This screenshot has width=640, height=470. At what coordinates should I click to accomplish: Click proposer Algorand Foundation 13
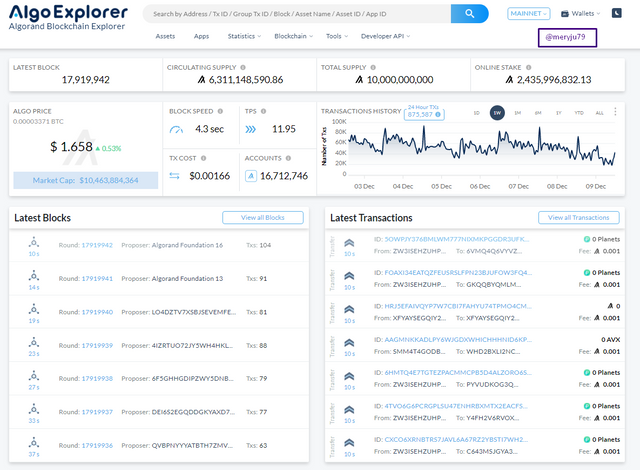click(187, 279)
